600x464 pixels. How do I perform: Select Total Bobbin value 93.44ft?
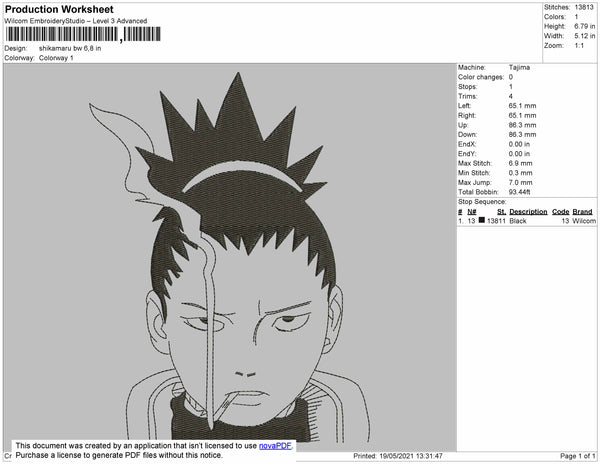point(519,192)
